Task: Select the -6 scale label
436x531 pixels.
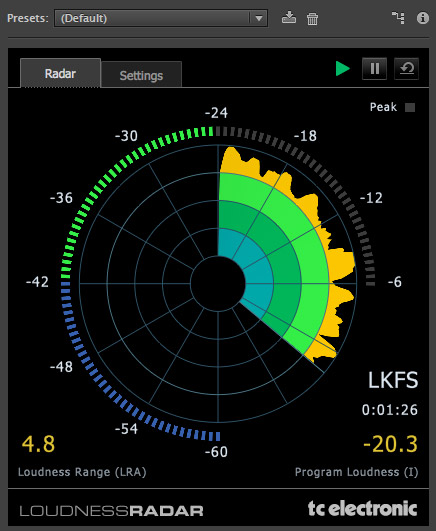Action: (x=395, y=282)
